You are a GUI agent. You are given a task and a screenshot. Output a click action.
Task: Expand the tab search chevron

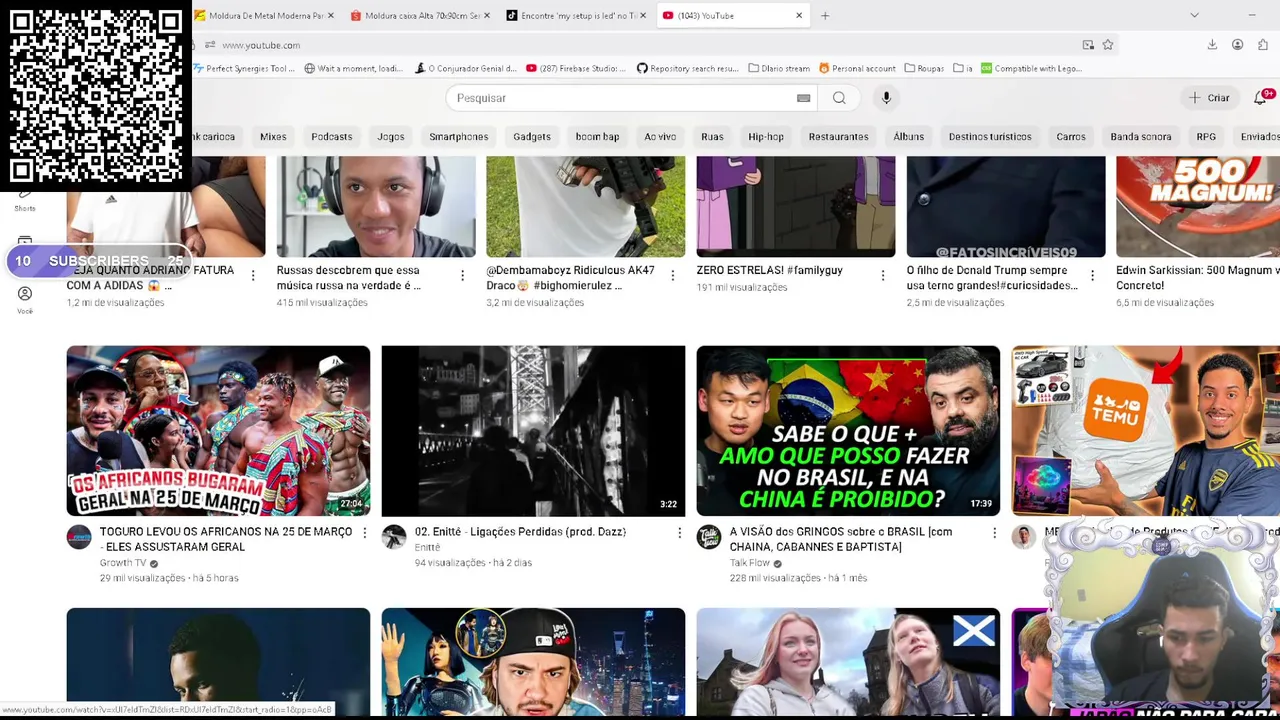(1194, 15)
